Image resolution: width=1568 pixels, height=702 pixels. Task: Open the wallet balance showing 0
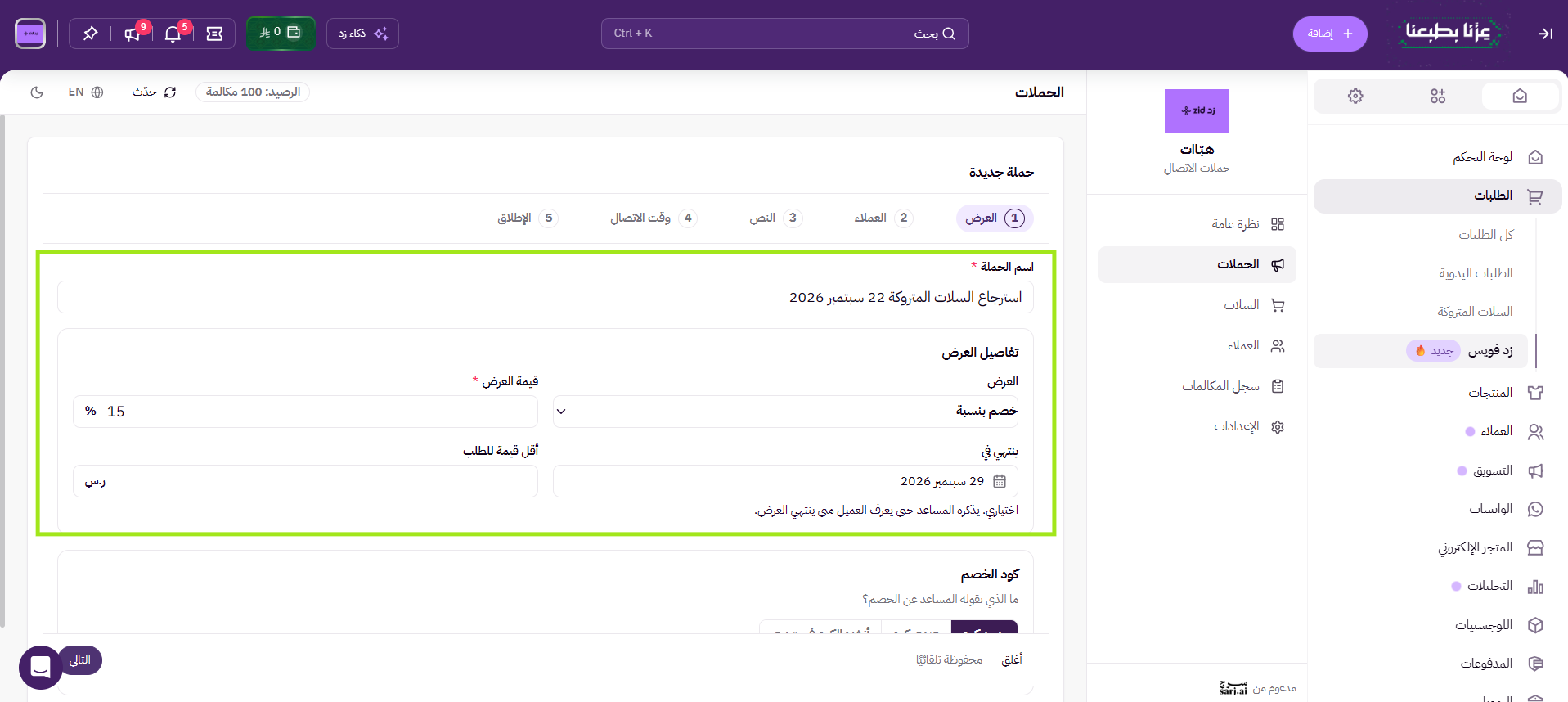point(281,34)
